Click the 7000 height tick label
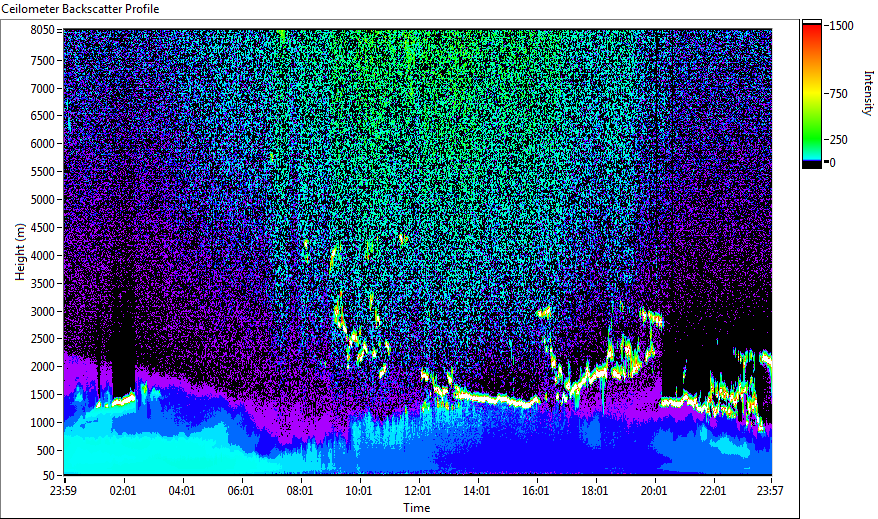This screenshot has height=519, width=878. point(43,88)
